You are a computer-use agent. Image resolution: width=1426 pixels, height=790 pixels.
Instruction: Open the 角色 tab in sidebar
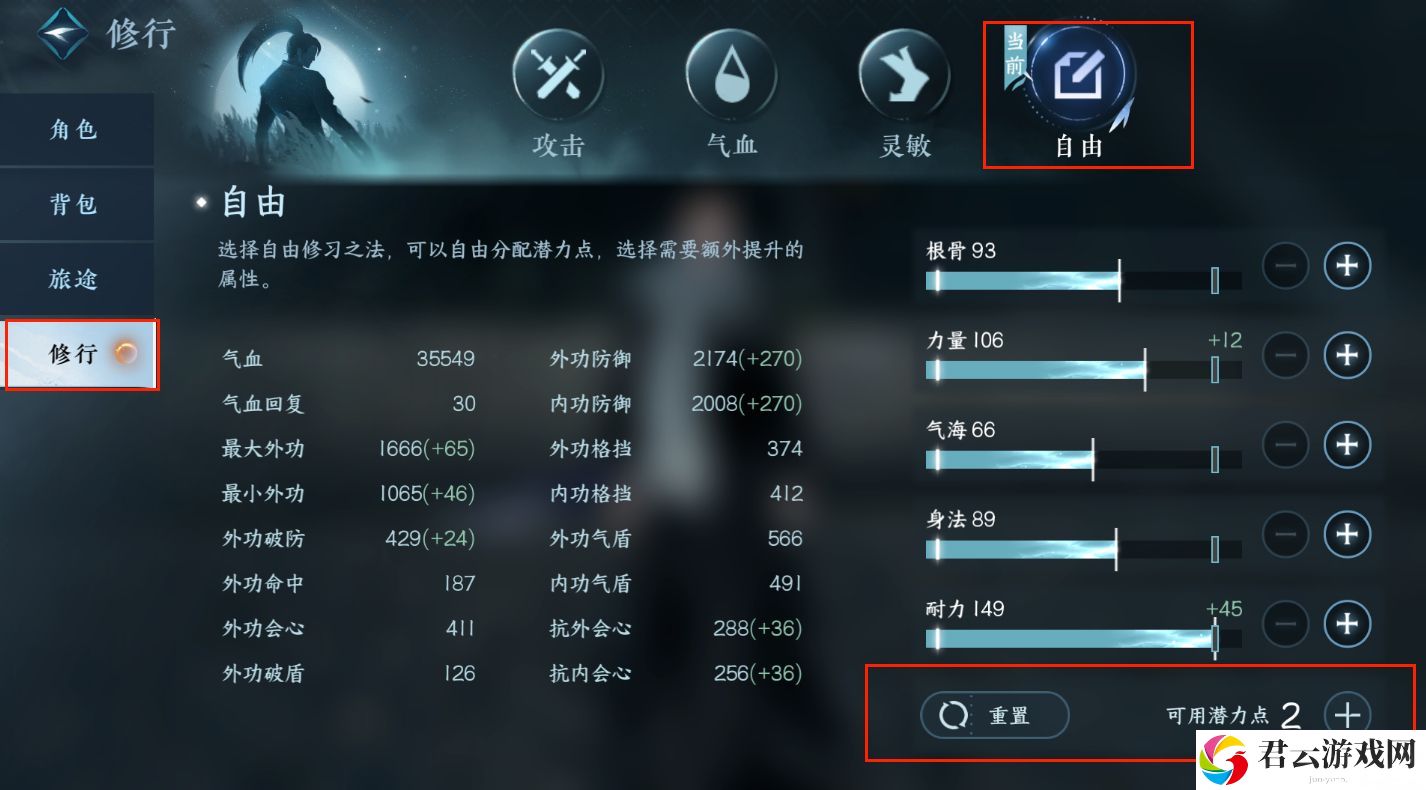click(x=77, y=130)
